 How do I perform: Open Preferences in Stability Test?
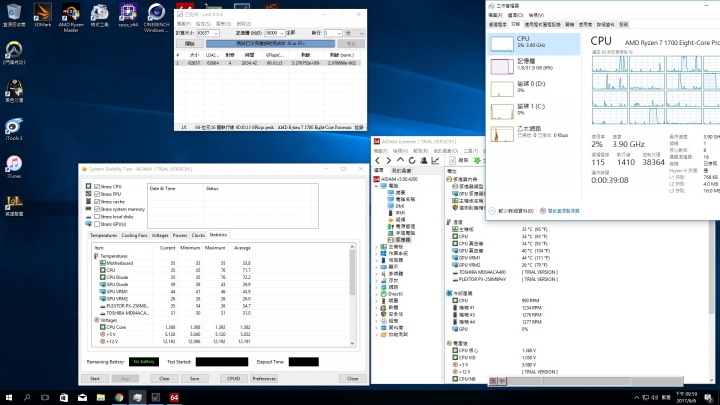pos(264,378)
